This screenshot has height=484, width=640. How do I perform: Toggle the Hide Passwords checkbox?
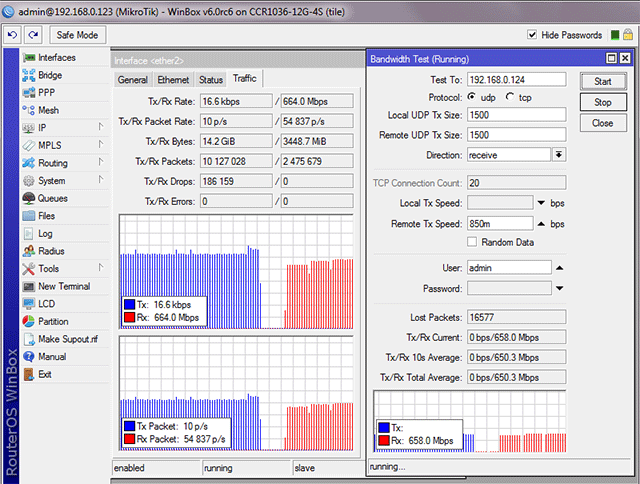[532, 35]
